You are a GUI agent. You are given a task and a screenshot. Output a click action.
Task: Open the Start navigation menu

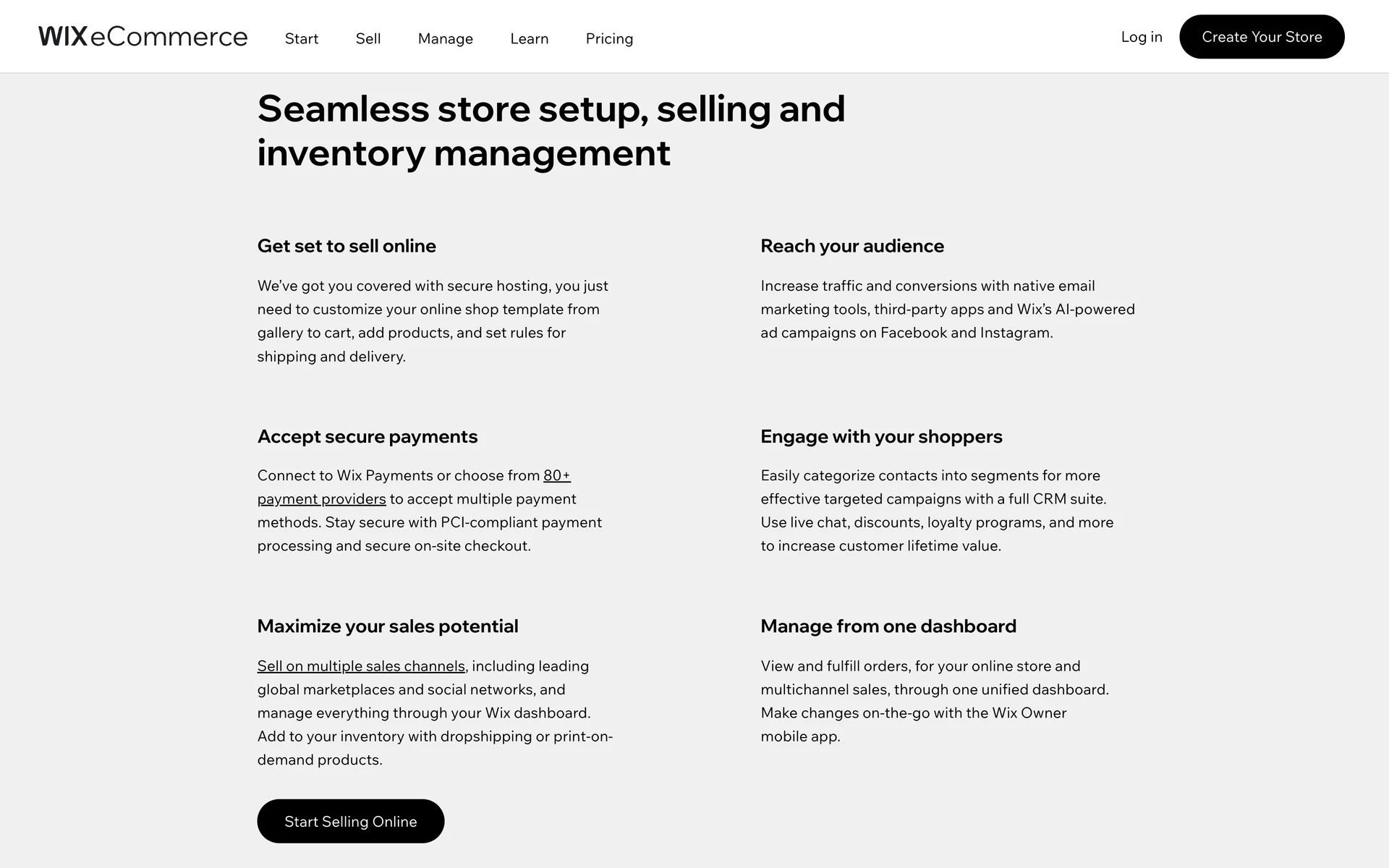coord(302,38)
